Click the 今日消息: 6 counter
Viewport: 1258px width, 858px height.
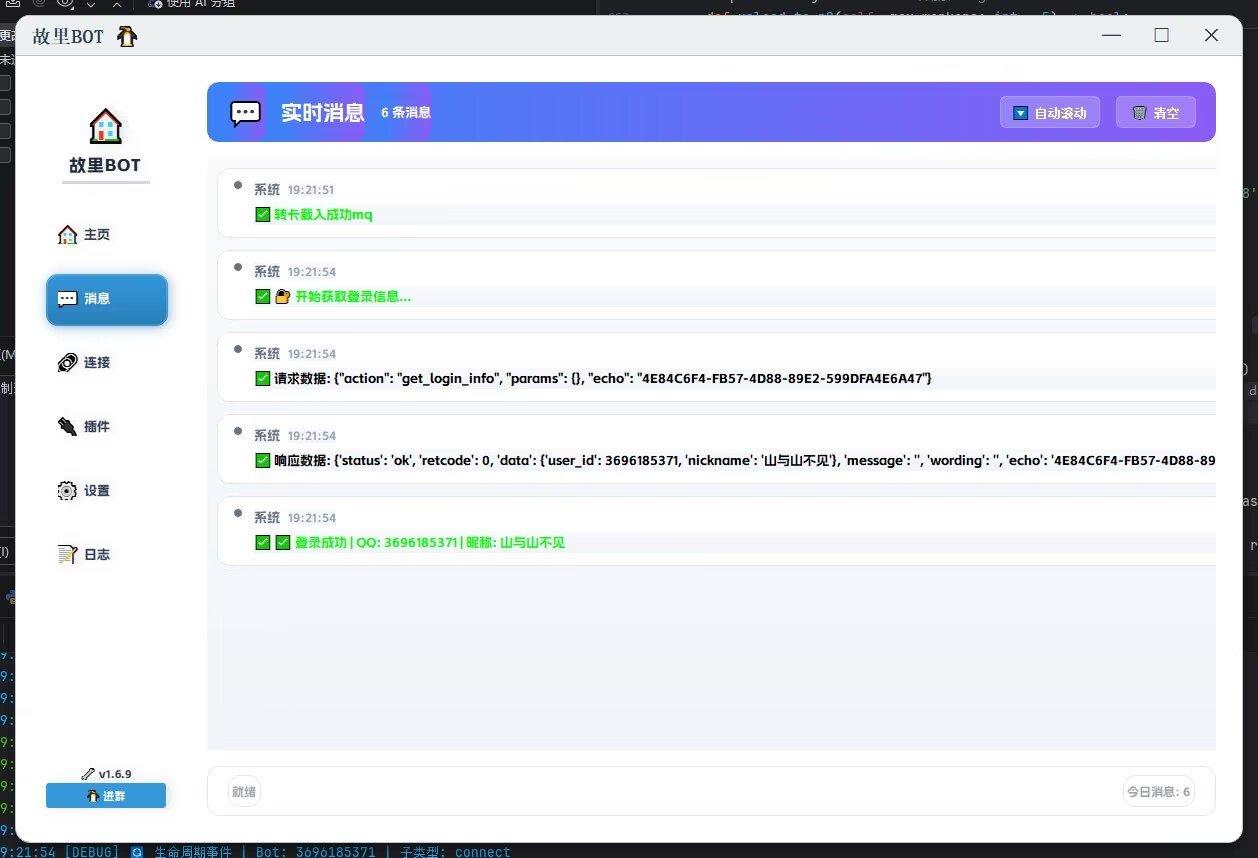coord(1158,792)
